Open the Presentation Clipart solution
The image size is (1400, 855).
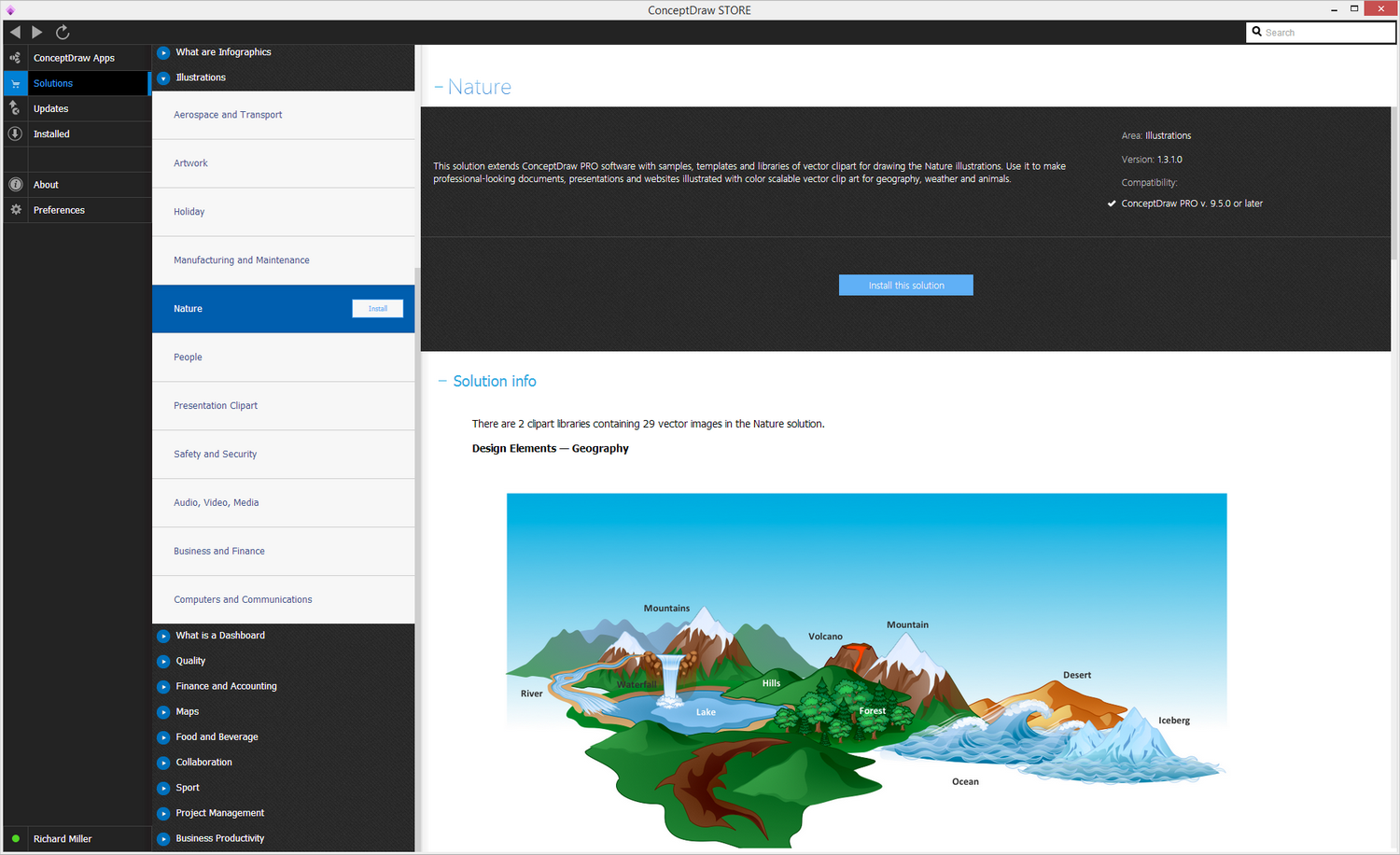coord(283,406)
